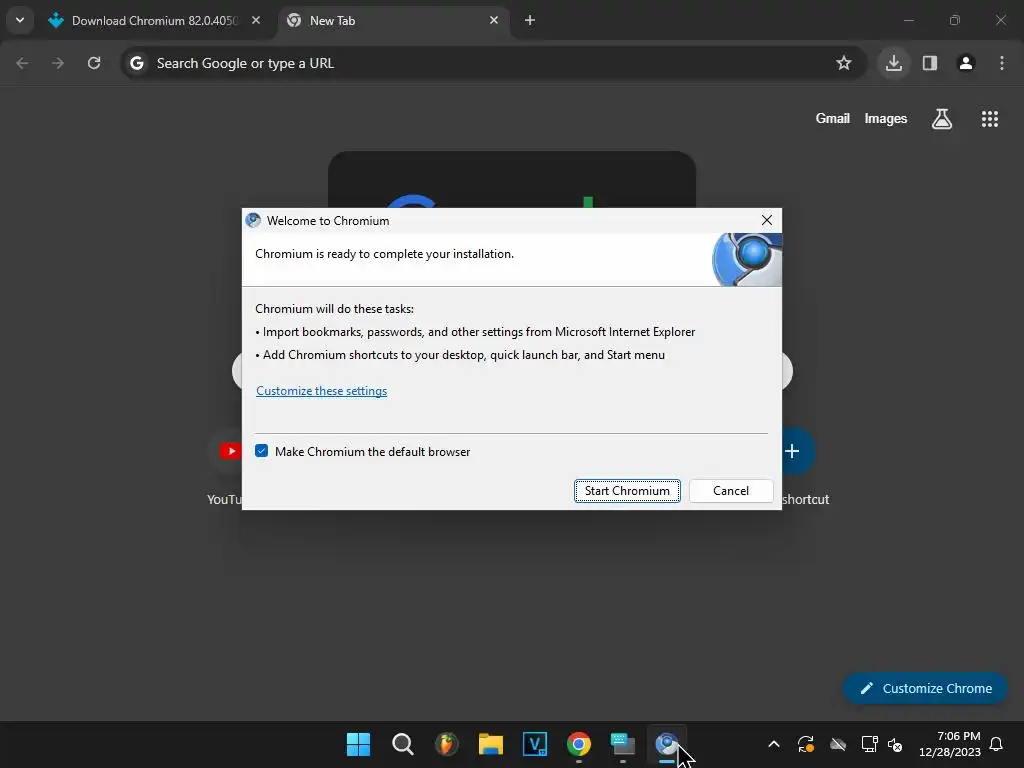
Task: Open Vegas Pro from taskbar
Action: pos(535,744)
